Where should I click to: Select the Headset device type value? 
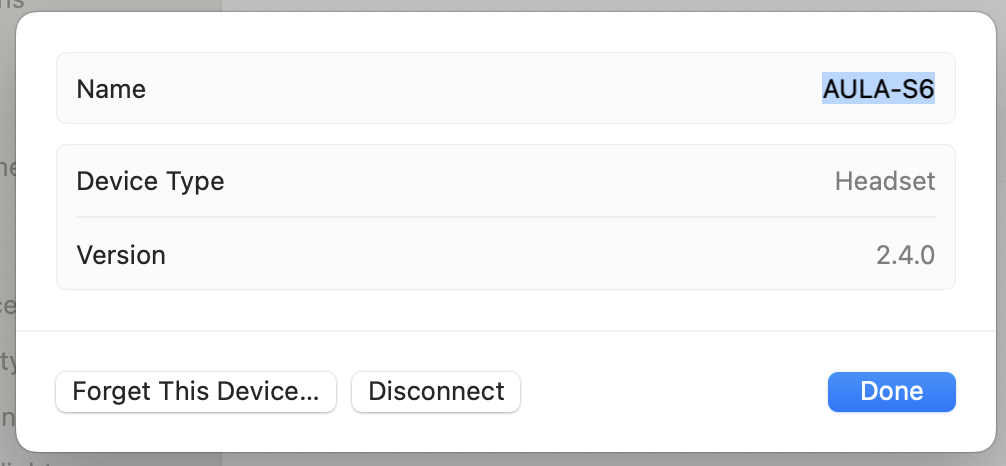pyautogui.click(x=884, y=181)
